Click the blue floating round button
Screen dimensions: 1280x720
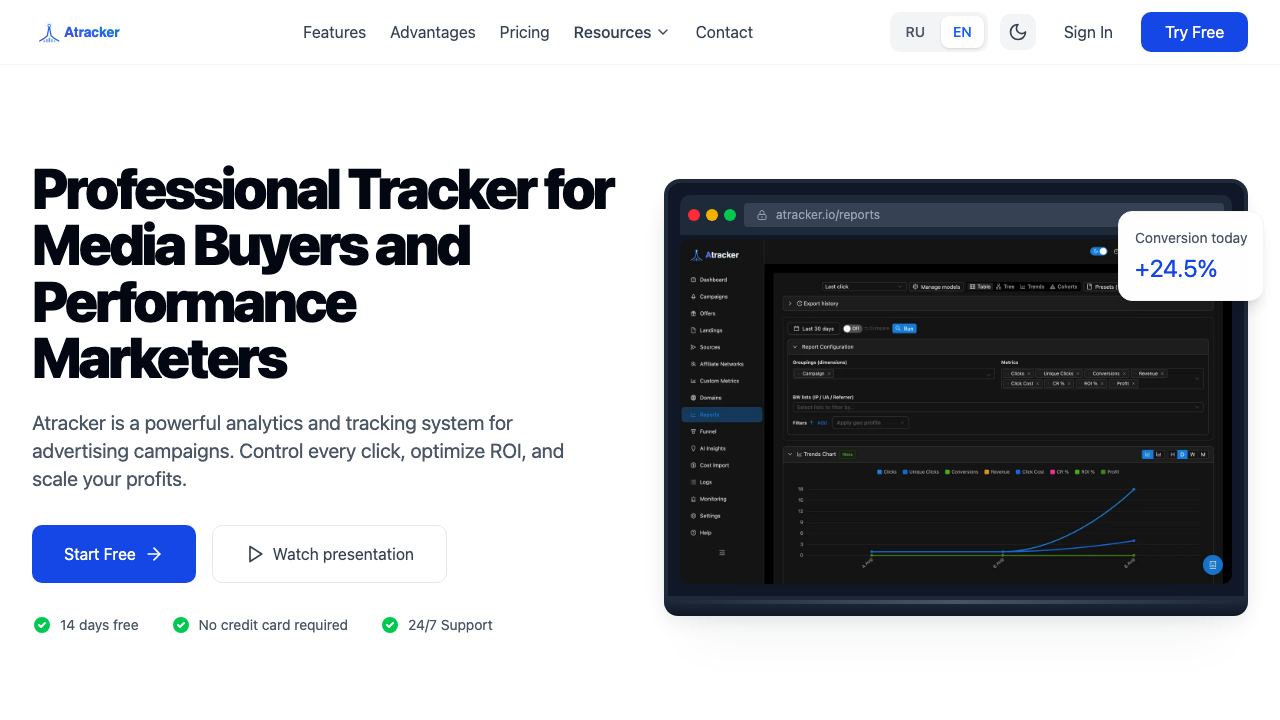1212,565
